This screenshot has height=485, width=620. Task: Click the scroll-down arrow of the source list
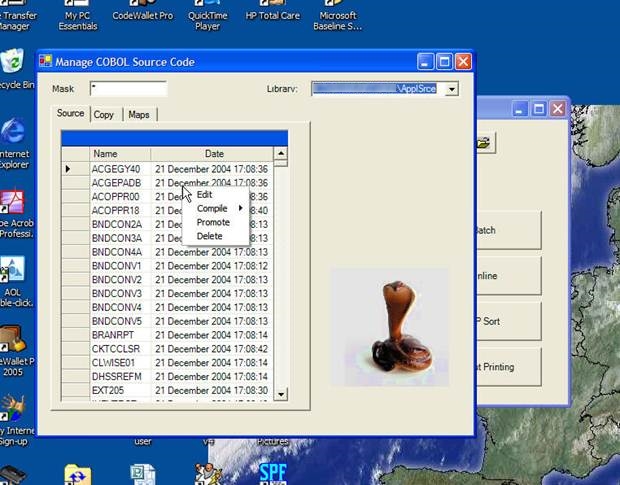pos(280,394)
